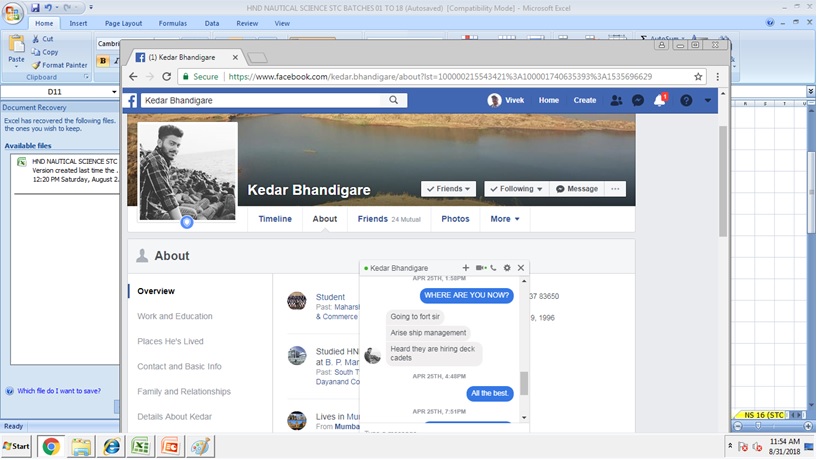Toggle the Following button on profile

516,189
